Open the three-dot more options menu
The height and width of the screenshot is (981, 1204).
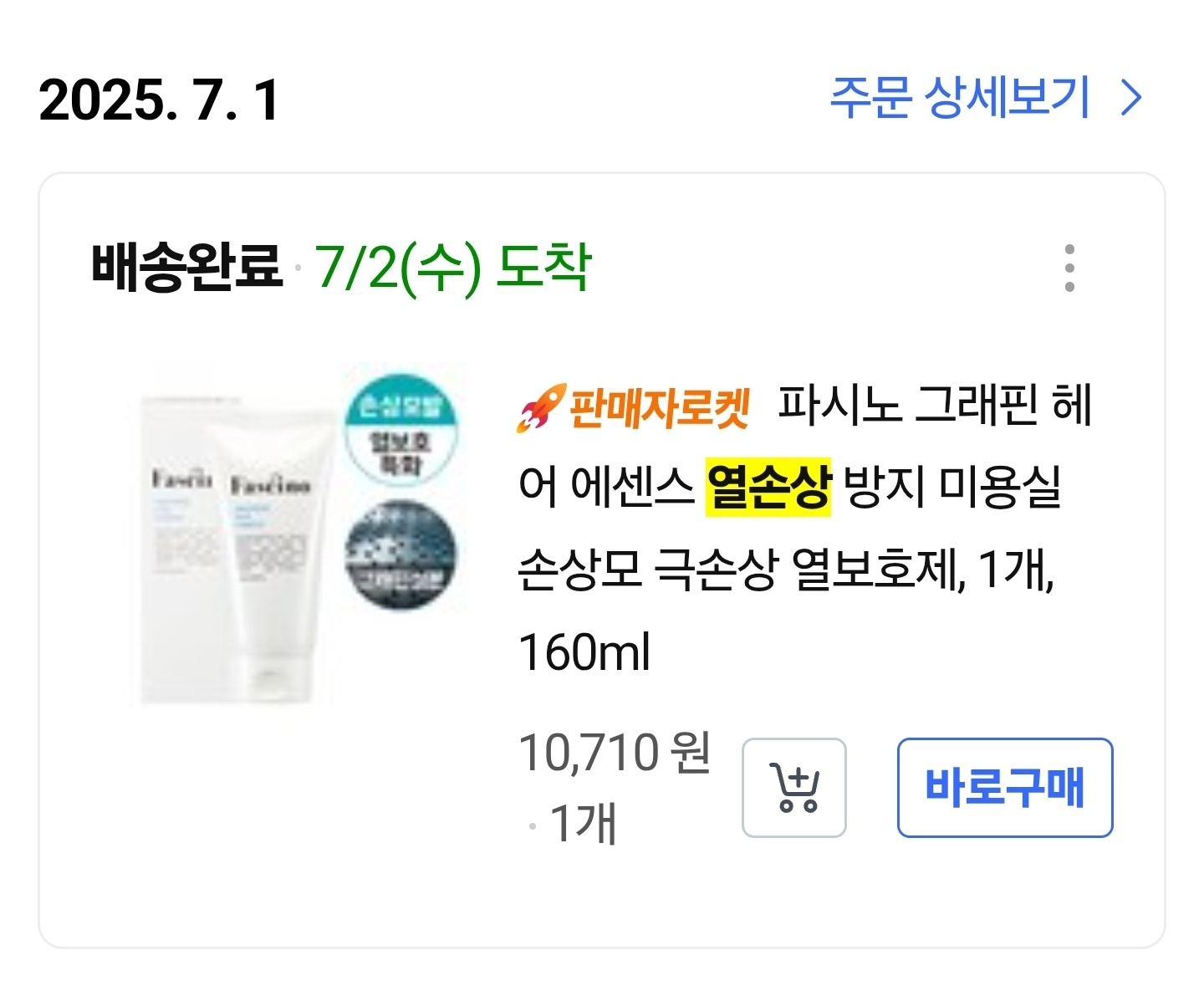1069,268
